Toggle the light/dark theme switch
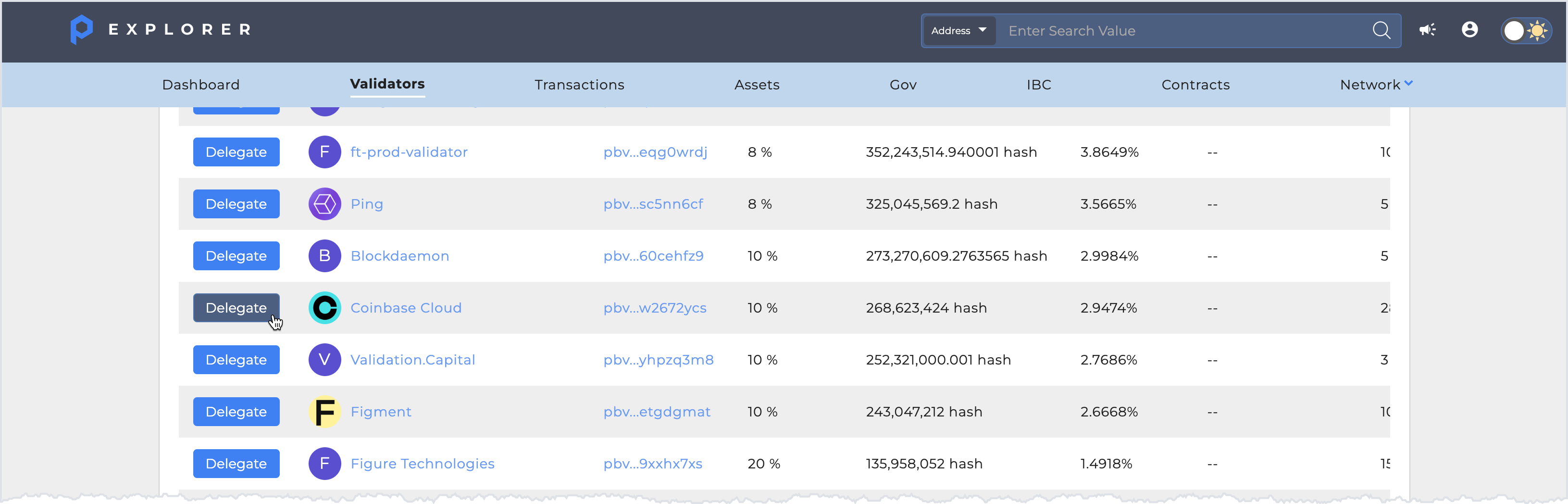The height and width of the screenshot is (504, 1568). click(x=1526, y=30)
